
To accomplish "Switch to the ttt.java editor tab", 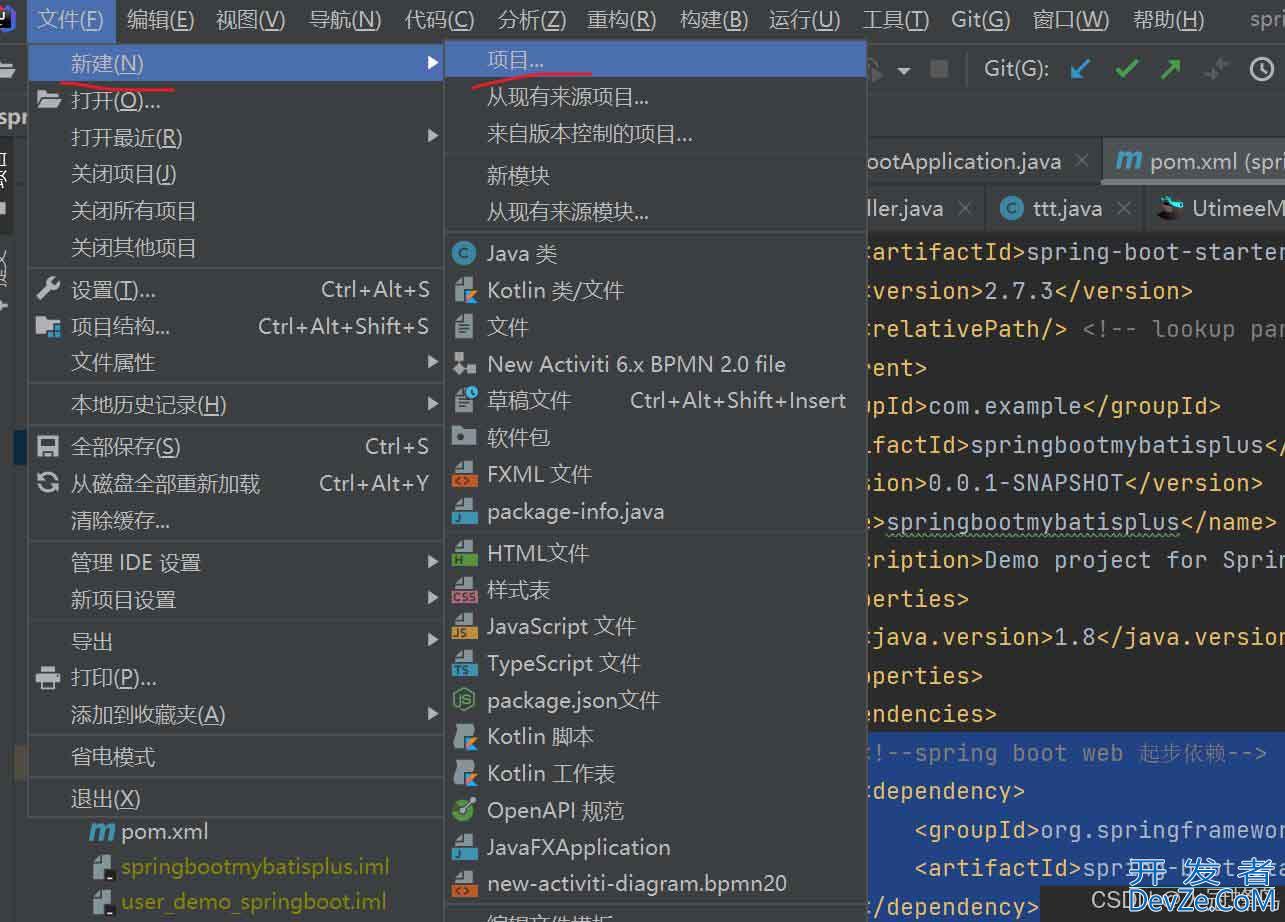I will click(x=1068, y=208).
